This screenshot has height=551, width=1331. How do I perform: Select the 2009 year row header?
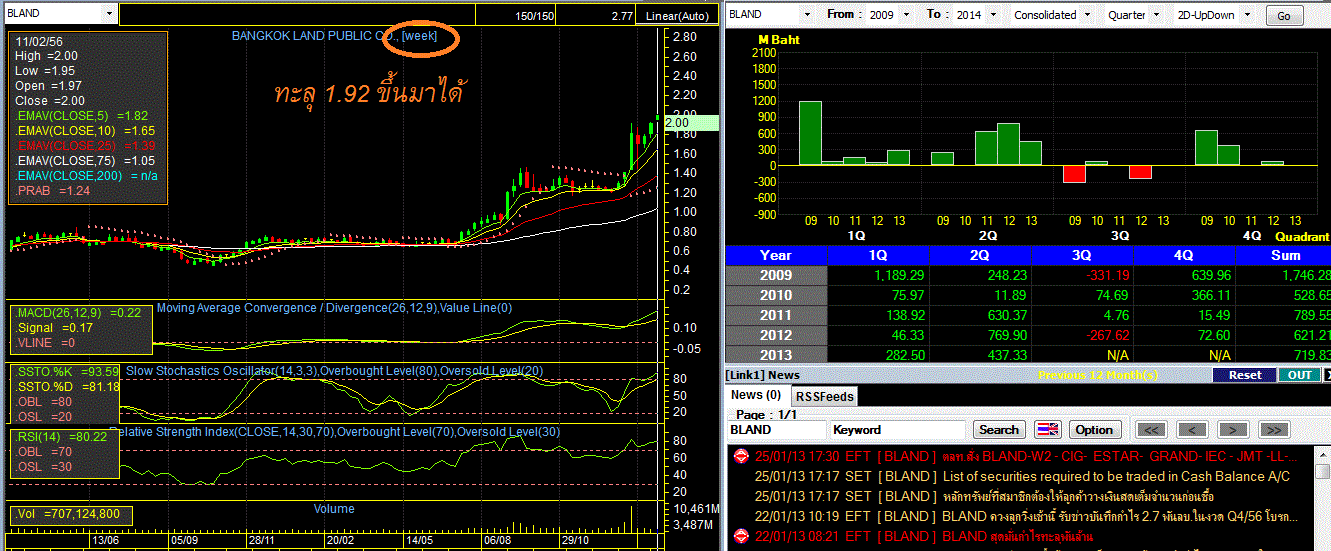[x=776, y=275]
